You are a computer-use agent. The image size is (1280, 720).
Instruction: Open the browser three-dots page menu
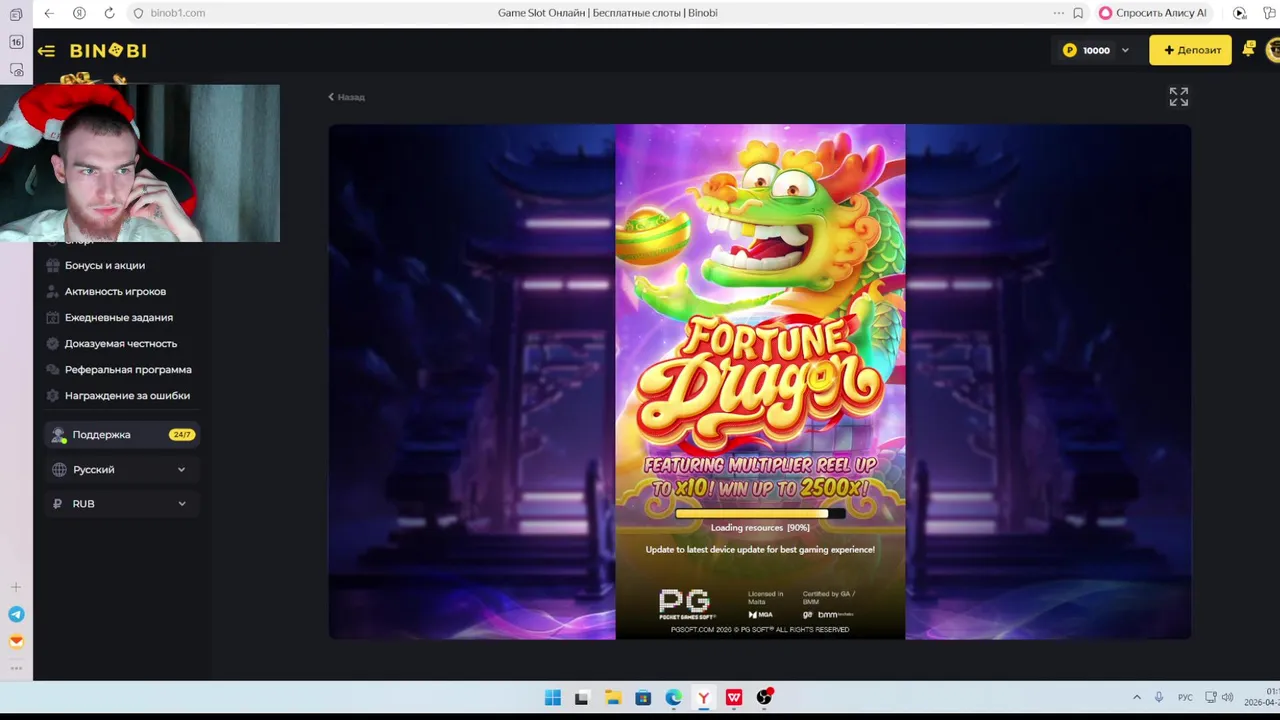tap(1058, 13)
